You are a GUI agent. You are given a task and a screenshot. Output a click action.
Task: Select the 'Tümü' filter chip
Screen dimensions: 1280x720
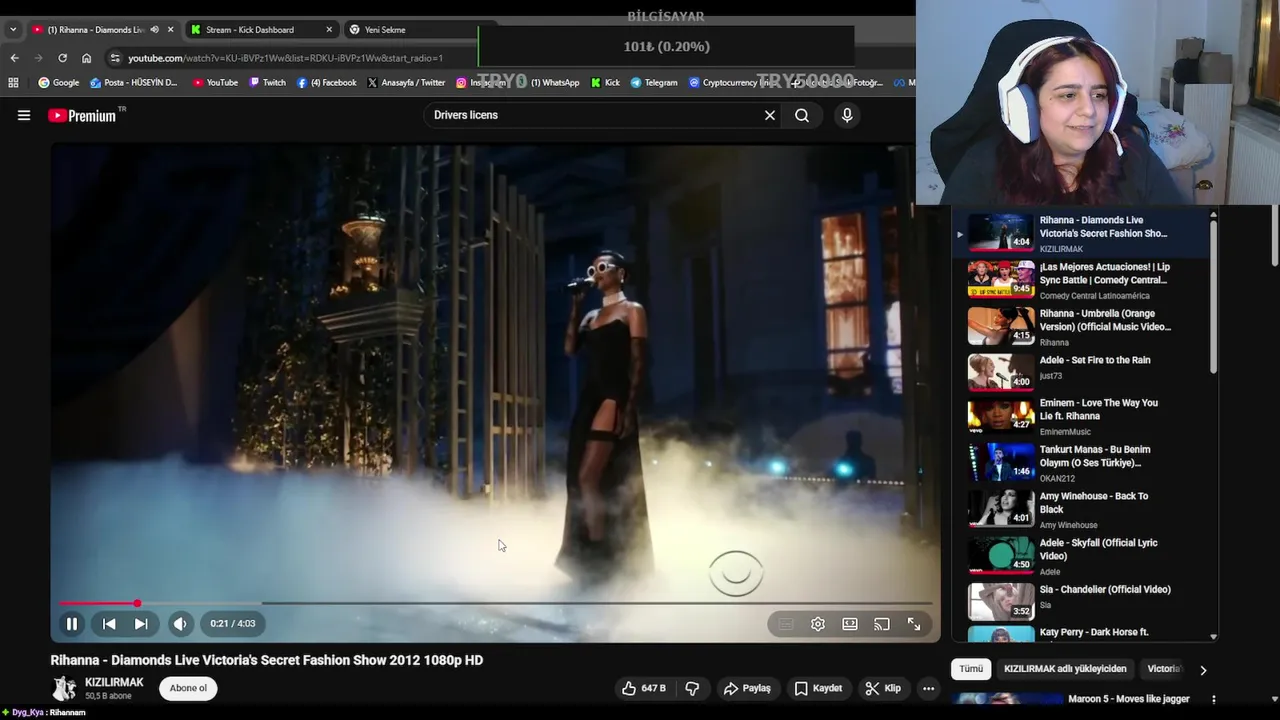[971, 669]
